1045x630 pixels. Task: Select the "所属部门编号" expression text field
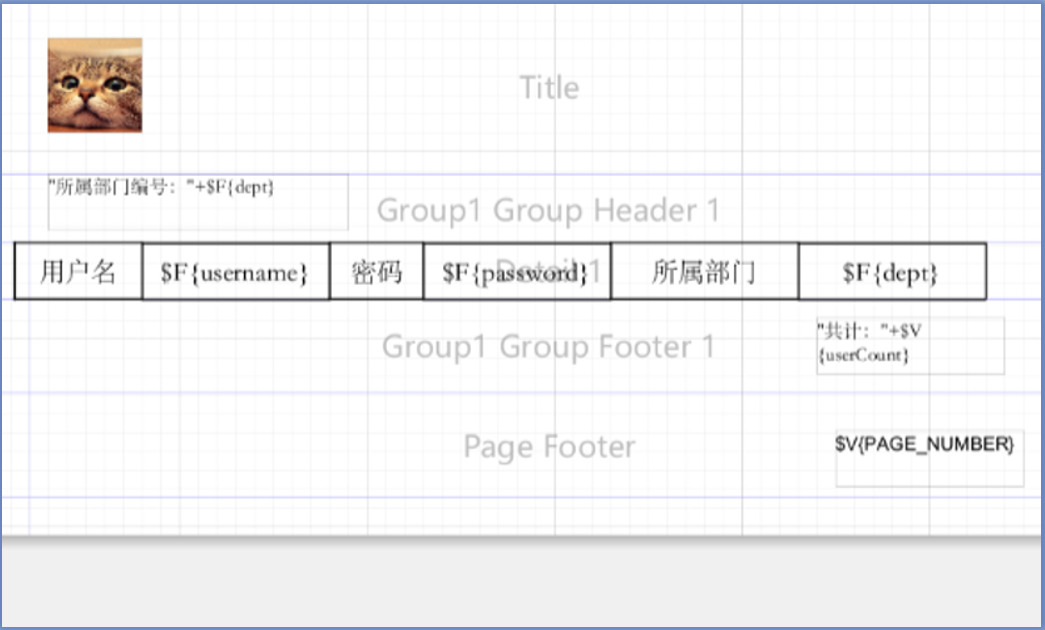[198, 201]
